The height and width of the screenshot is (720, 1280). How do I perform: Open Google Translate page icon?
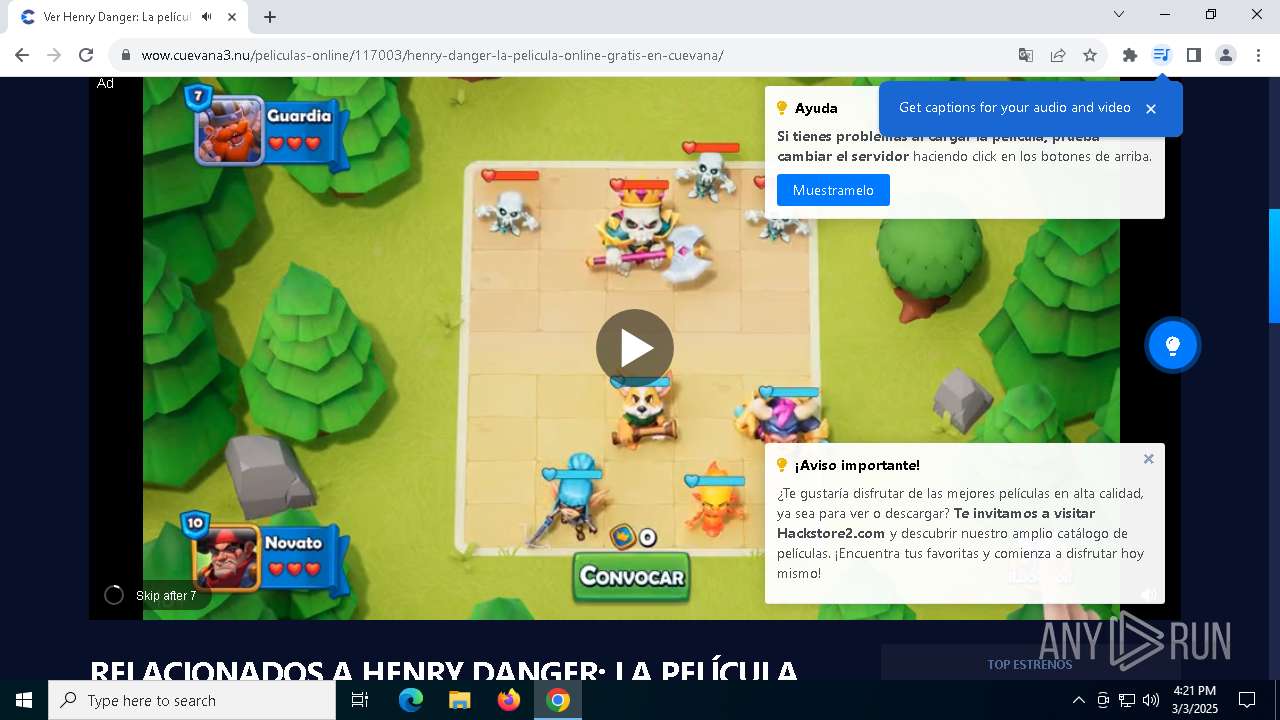(x=1026, y=55)
